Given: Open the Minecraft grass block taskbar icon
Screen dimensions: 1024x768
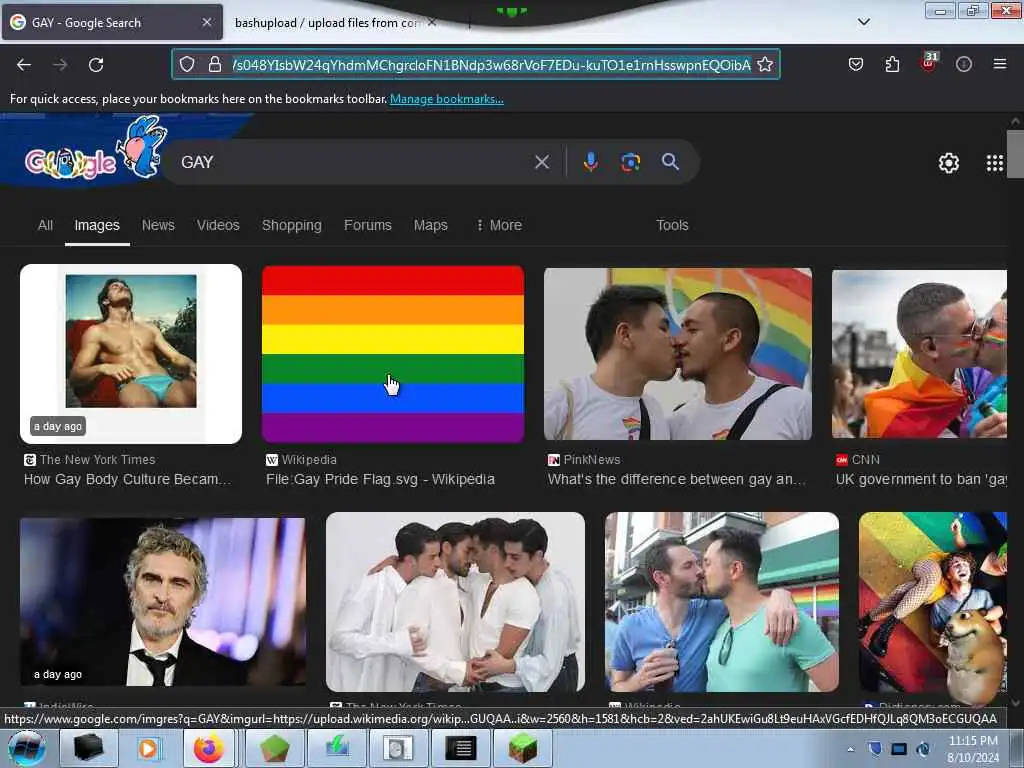Looking at the screenshot, I should tap(523, 748).
